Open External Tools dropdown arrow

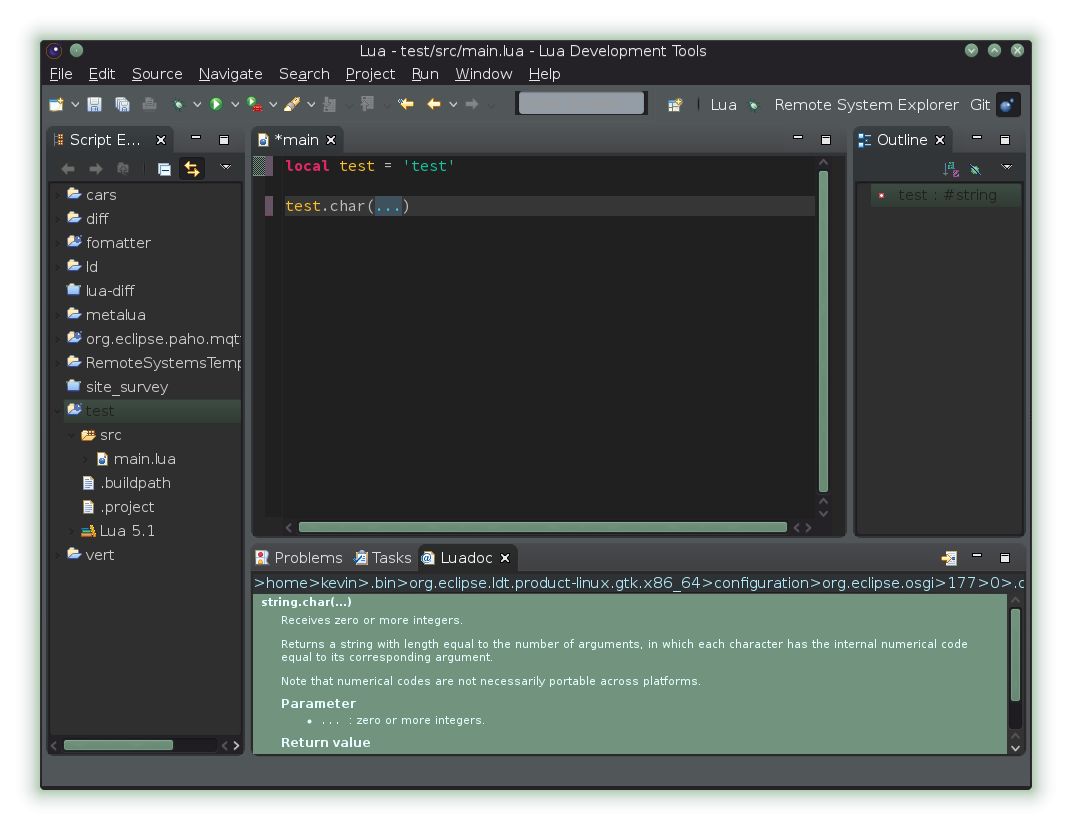[273, 105]
